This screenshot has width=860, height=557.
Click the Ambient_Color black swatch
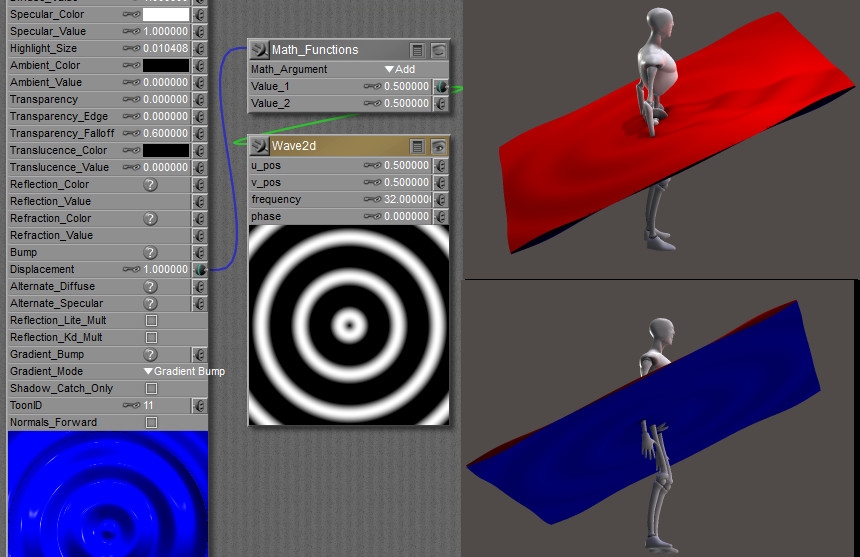click(166, 65)
